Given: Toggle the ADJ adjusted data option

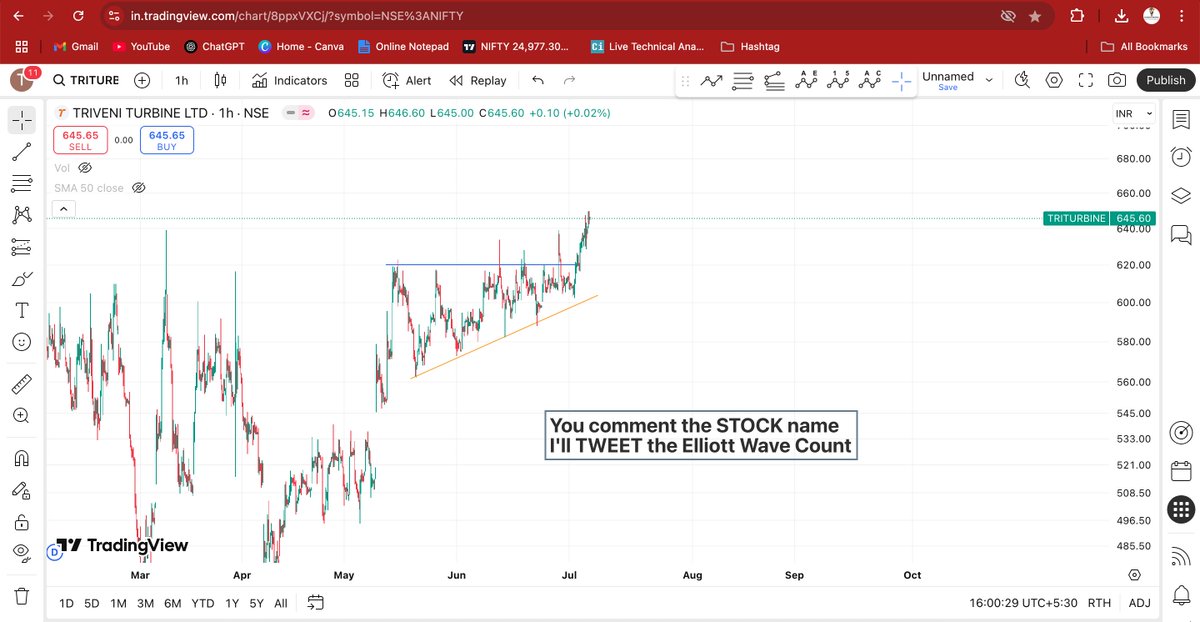Looking at the screenshot, I should (x=1139, y=603).
